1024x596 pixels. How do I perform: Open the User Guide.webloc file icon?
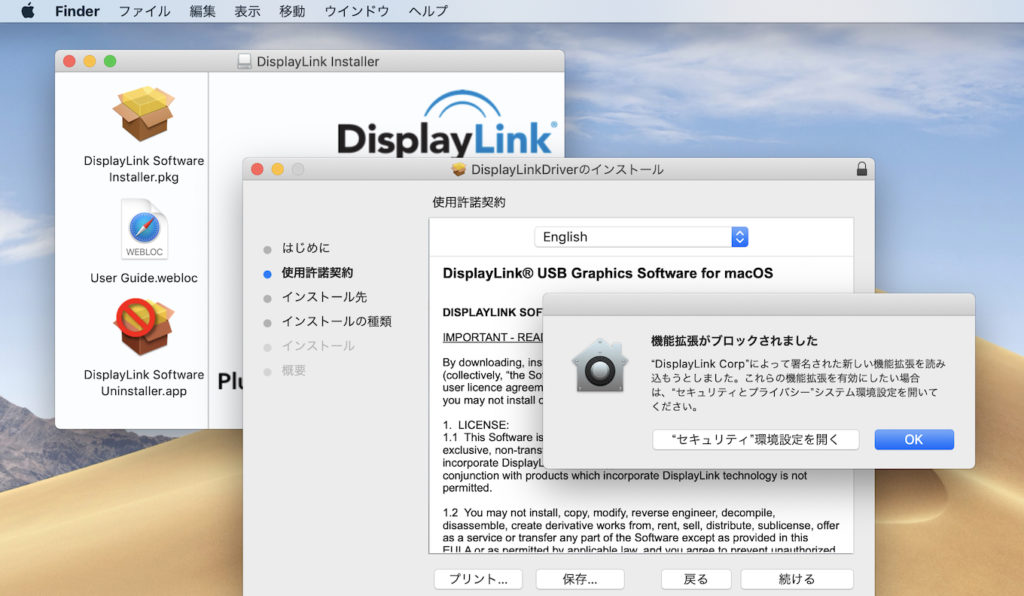pyautogui.click(x=144, y=230)
